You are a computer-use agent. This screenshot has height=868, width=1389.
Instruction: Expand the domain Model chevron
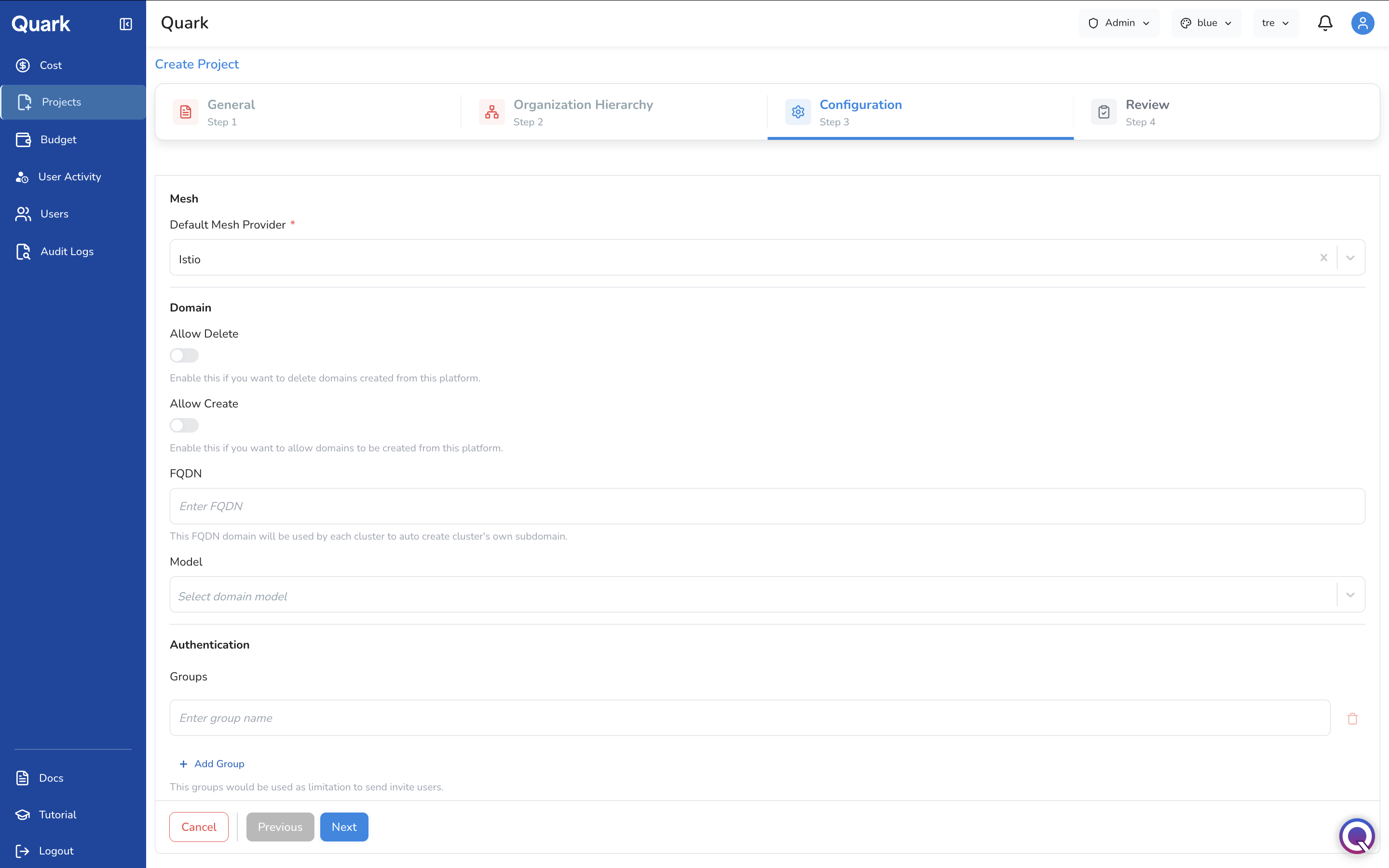(1350, 595)
